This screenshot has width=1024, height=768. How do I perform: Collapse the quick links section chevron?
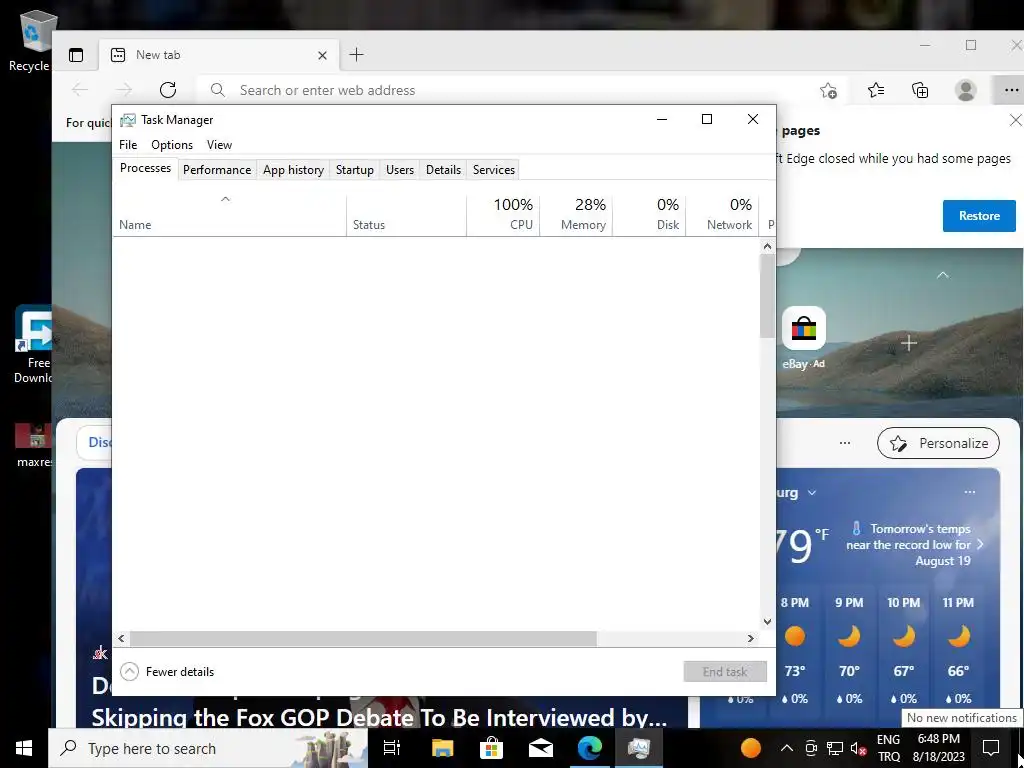(942, 275)
